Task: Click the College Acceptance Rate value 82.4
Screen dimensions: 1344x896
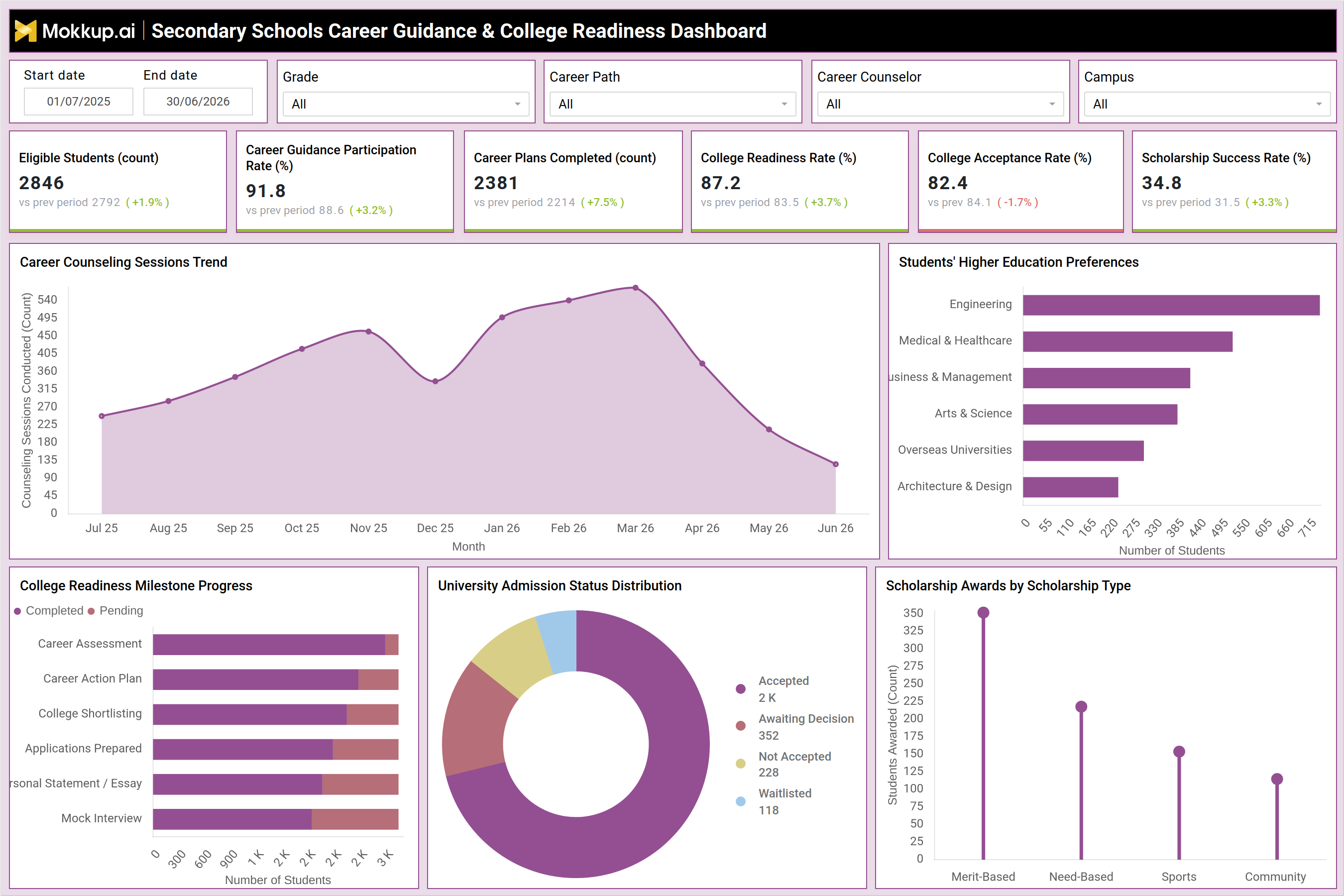Action: [x=947, y=183]
